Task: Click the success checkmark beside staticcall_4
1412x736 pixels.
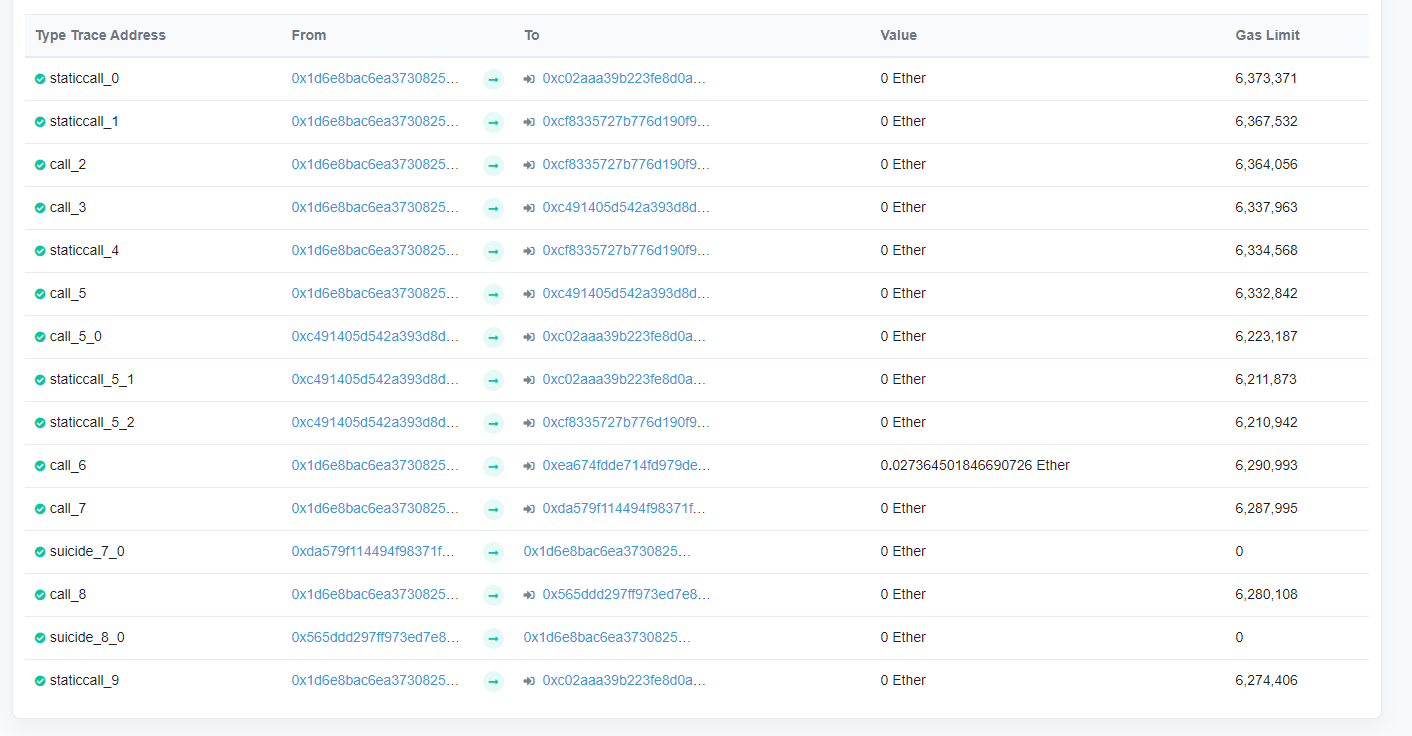Action: 40,251
